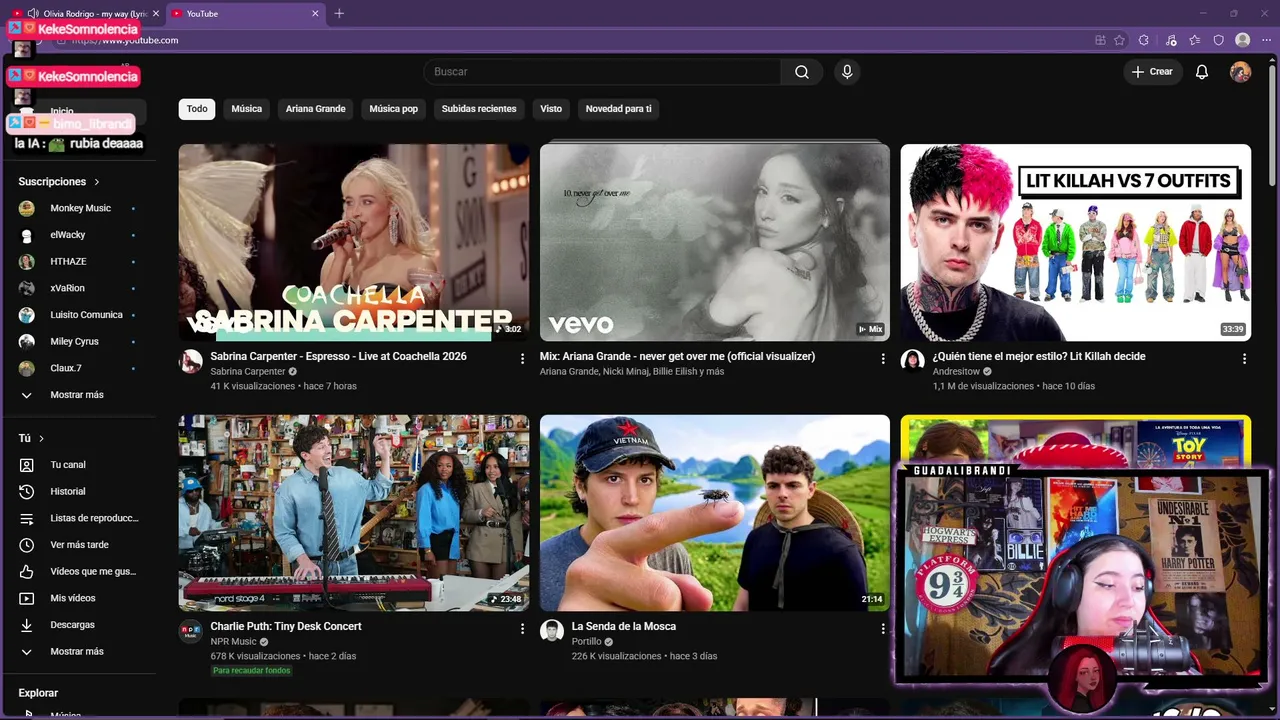Open options for Ariana Grande mix
Image resolution: width=1280 pixels, height=720 pixels.
[x=882, y=359]
